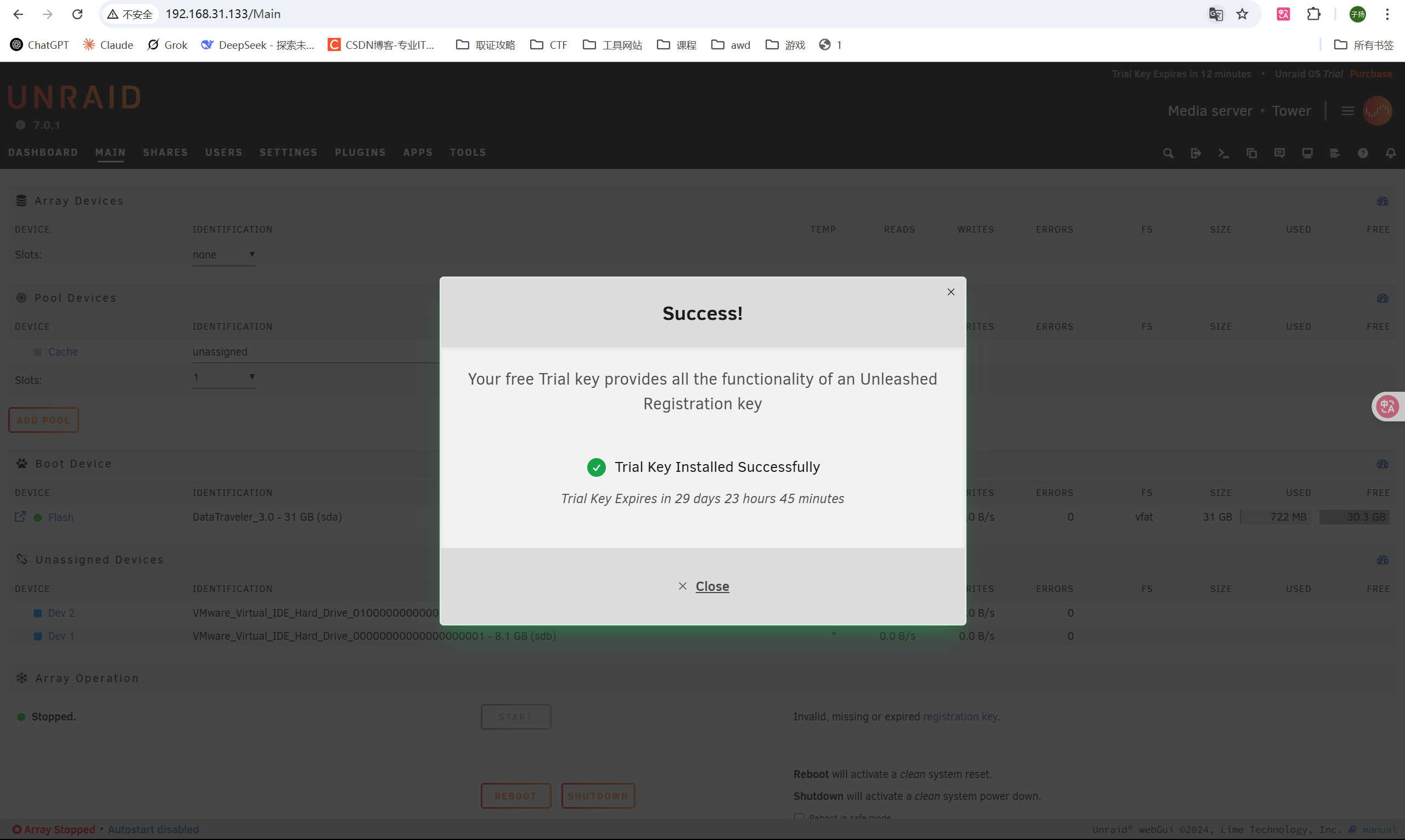Open the ChatGPT bookmark
The height and width of the screenshot is (840, 1405).
click(x=40, y=45)
